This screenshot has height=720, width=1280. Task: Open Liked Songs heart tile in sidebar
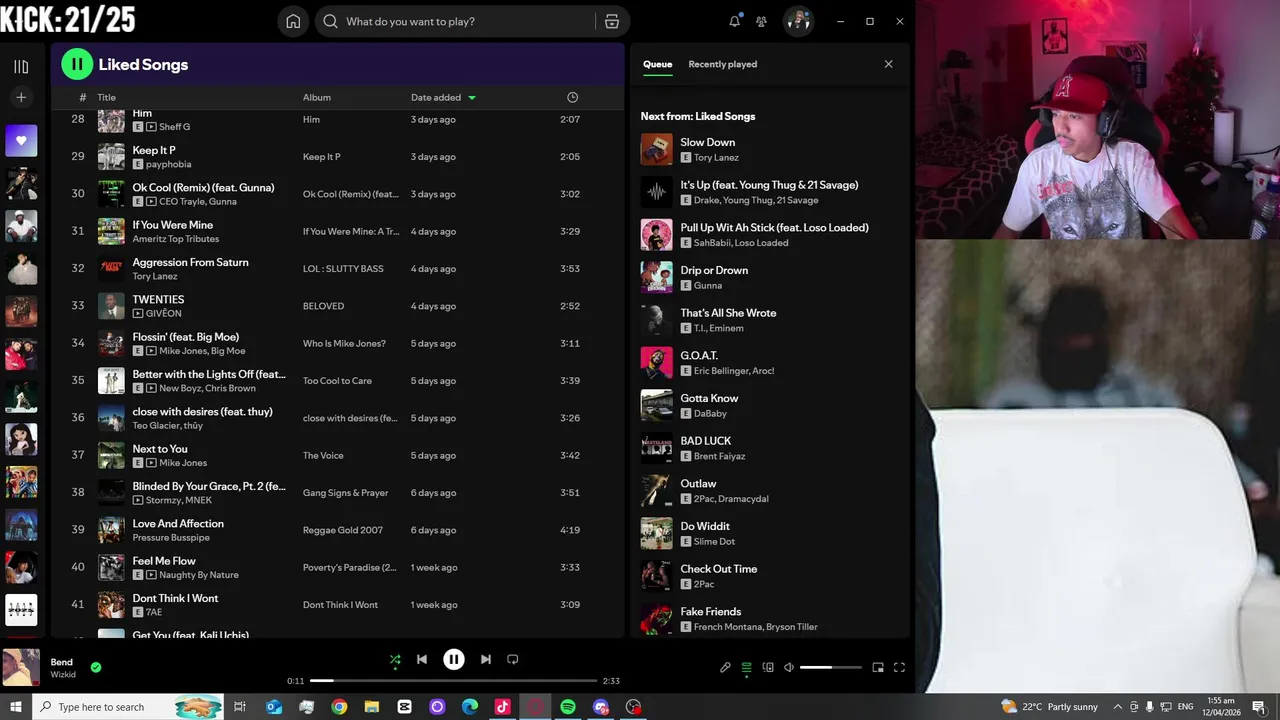(21, 141)
